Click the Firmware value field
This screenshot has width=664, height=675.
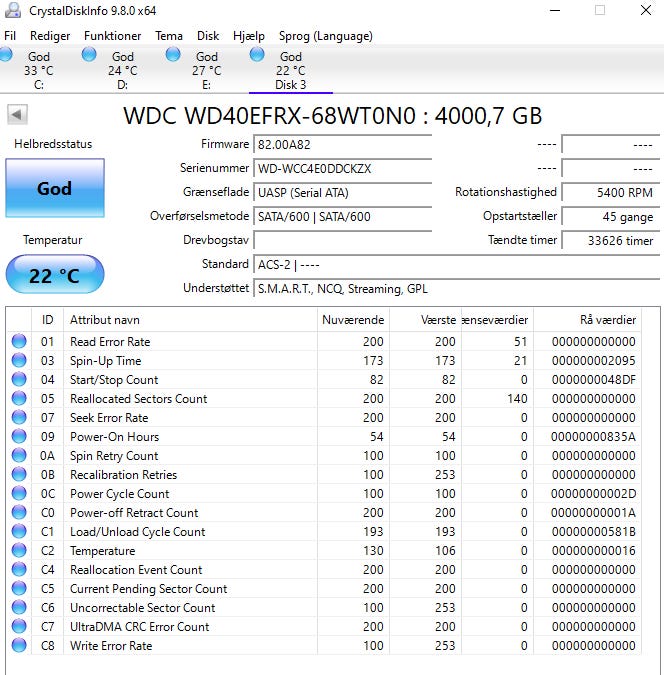(x=342, y=144)
